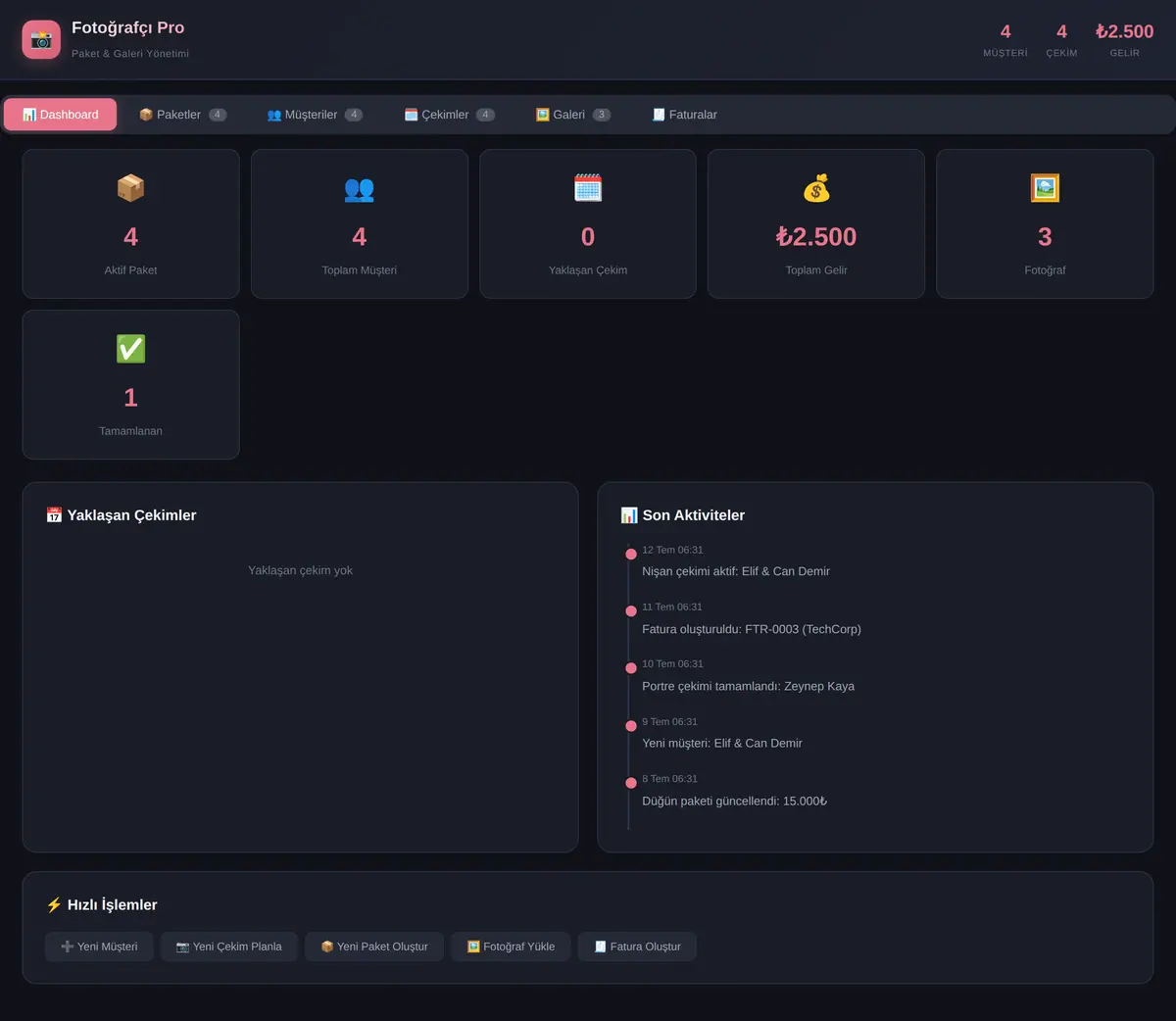Click the Yeni Çekim Planla button
The height and width of the screenshot is (1021, 1176).
(229, 947)
